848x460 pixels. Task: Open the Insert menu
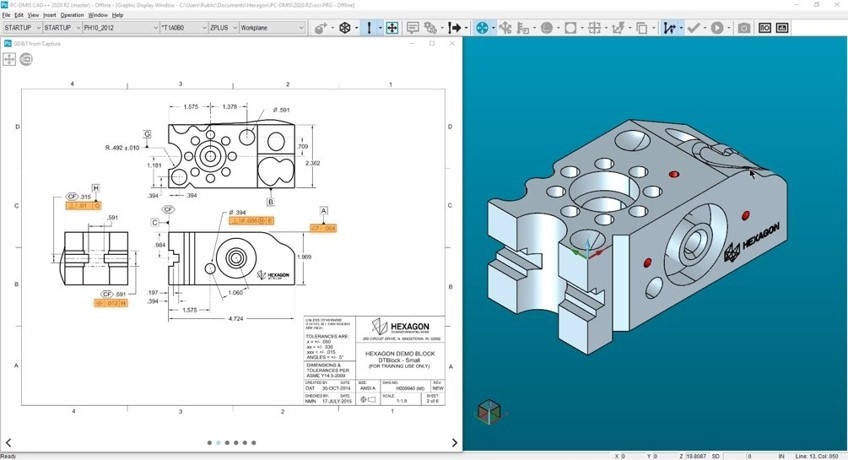[x=49, y=15]
